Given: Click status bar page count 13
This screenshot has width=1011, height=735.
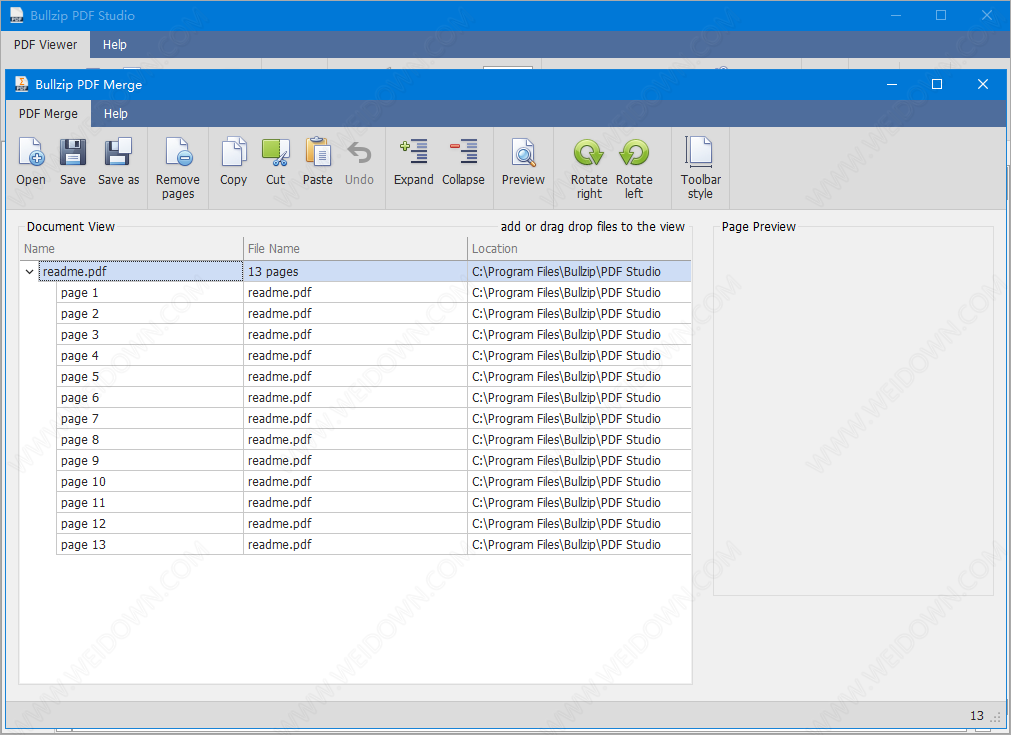Looking at the screenshot, I should point(976,716).
